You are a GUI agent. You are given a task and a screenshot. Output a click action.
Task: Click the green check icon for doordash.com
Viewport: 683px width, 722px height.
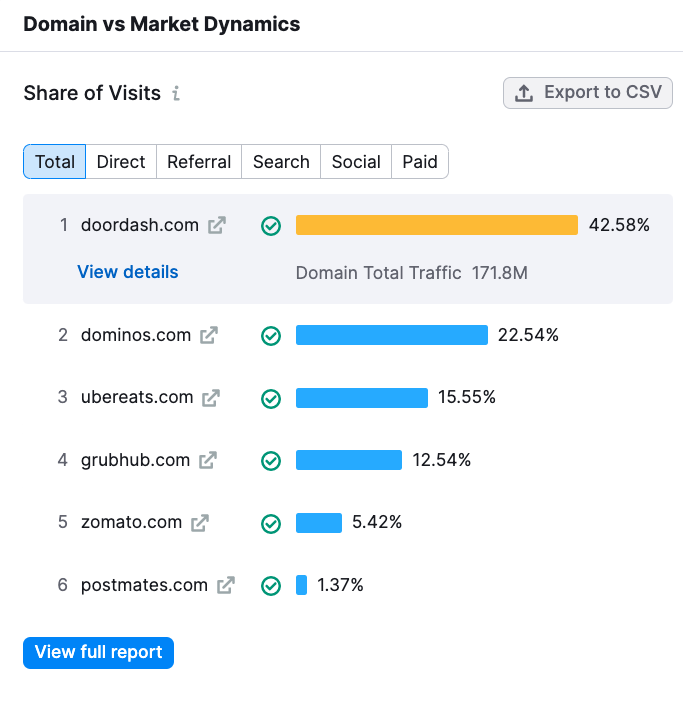pos(271,226)
